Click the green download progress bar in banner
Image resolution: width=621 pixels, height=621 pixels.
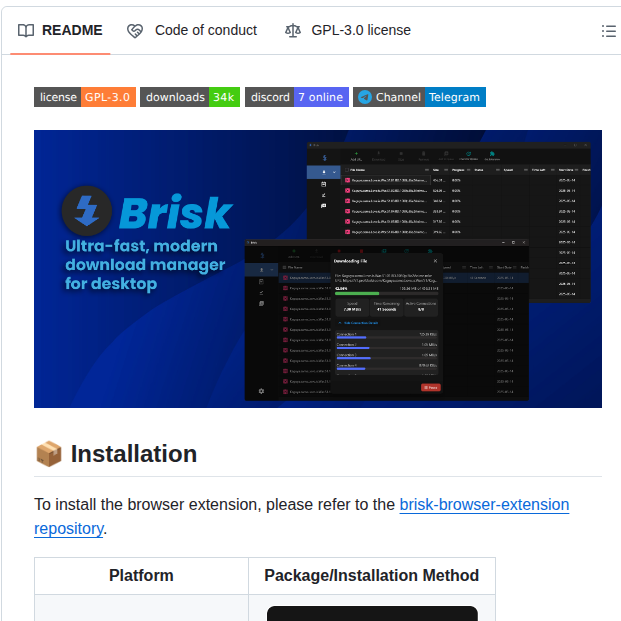[x=357, y=293]
